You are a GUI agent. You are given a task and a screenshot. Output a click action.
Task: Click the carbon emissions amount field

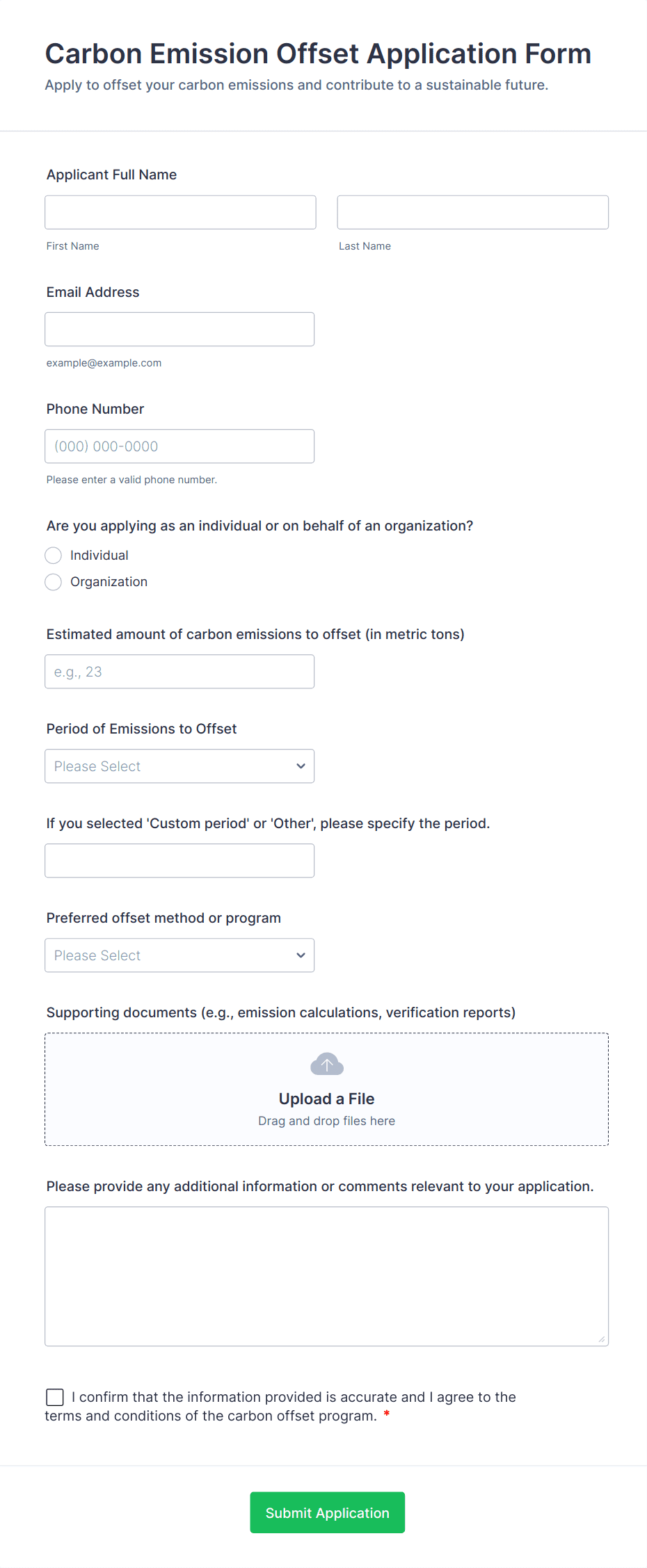pyautogui.click(x=179, y=672)
